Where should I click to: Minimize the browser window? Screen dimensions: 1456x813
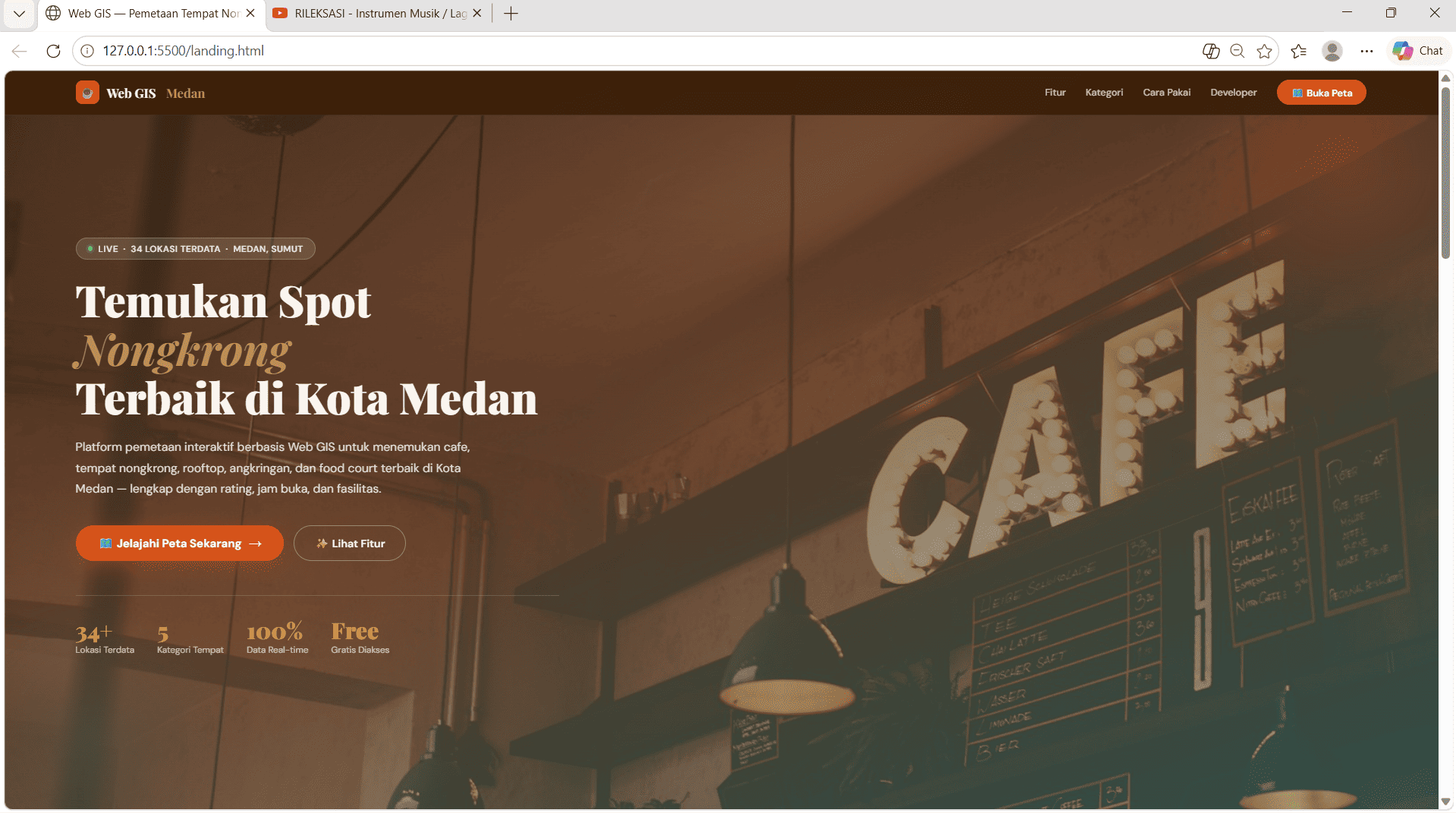point(1348,13)
